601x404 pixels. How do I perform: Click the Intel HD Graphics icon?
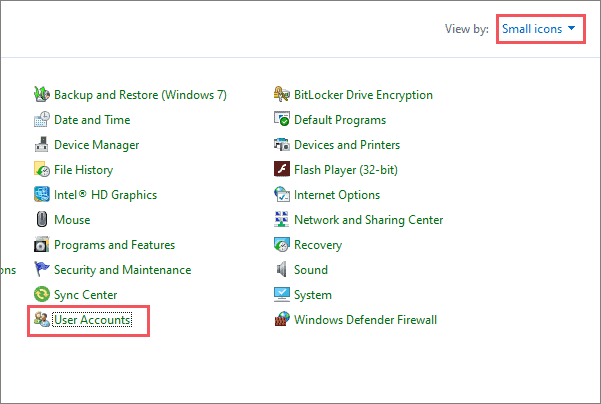(42, 194)
